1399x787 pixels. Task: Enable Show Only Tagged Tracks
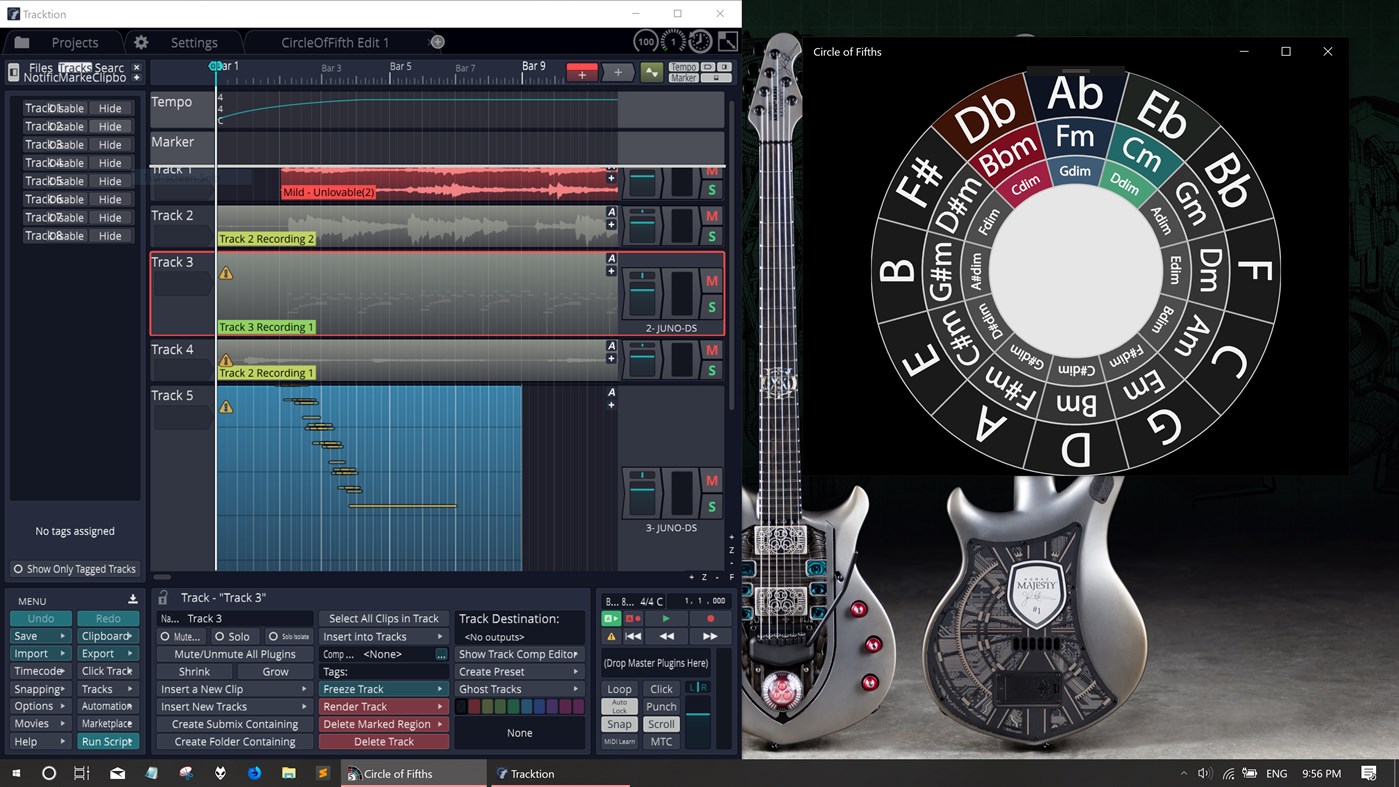point(75,569)
